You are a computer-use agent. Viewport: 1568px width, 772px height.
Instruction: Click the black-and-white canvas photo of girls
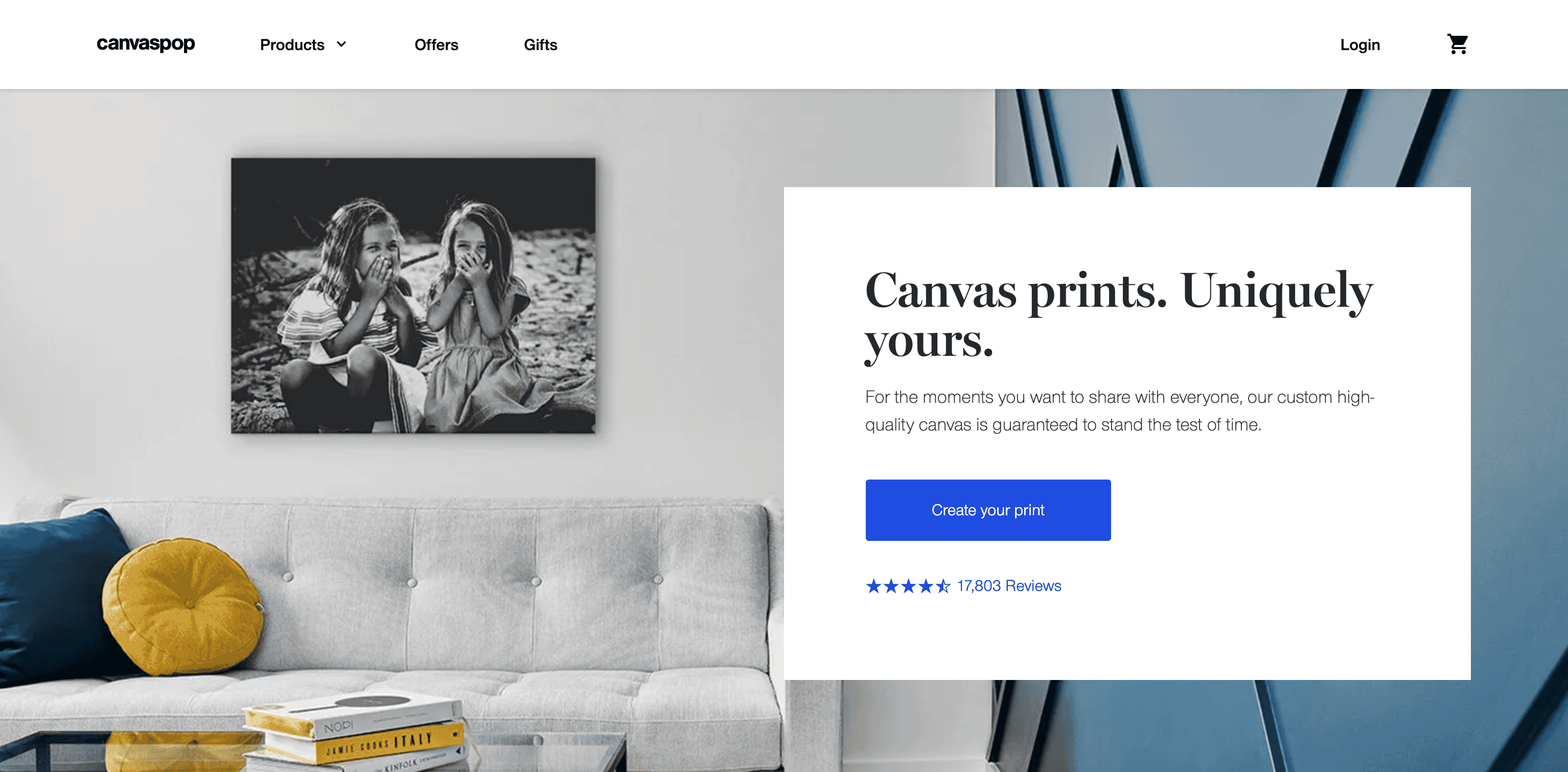coord(413,296)
